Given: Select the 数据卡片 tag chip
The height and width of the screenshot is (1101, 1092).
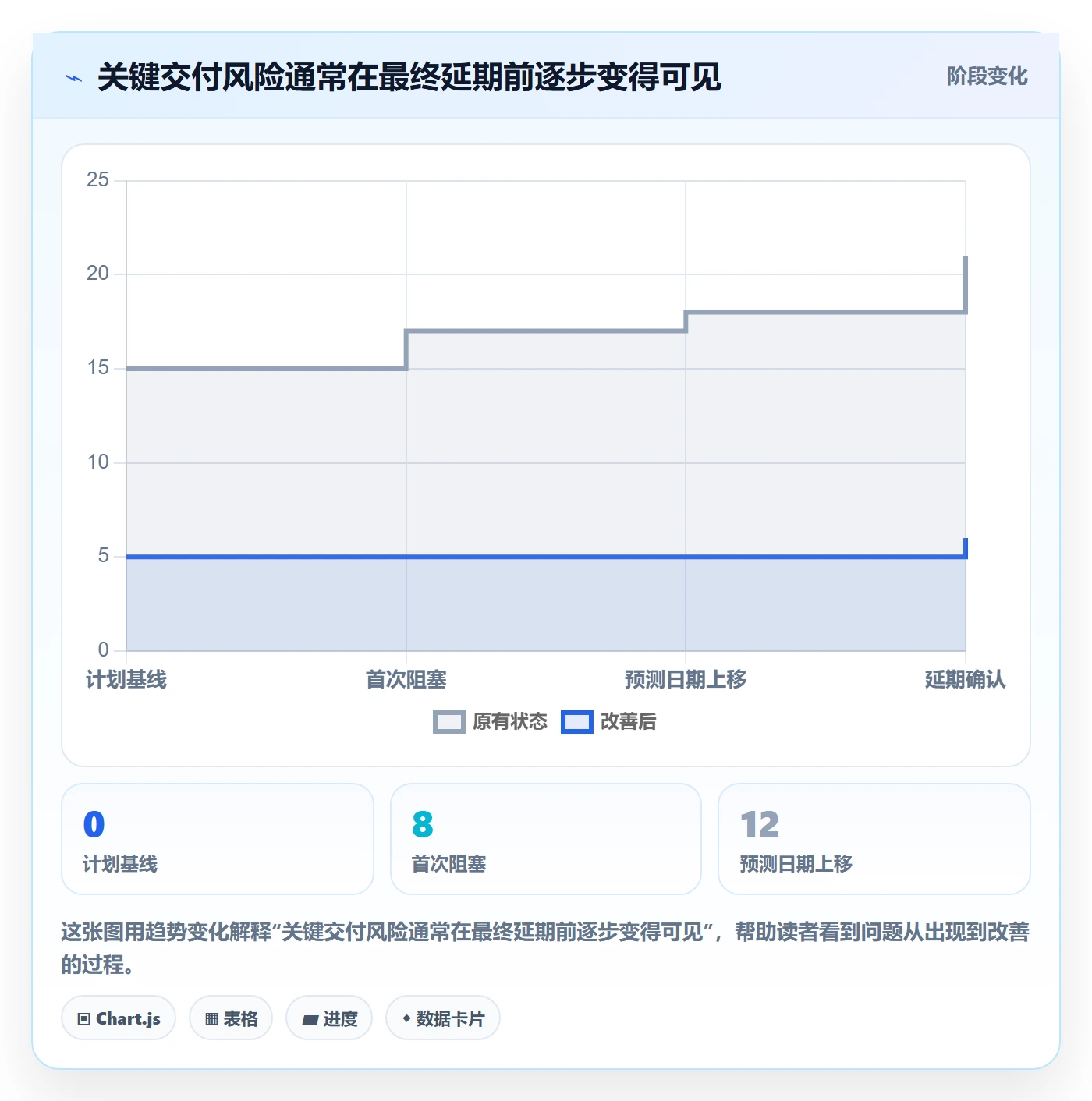Looking at the screenshot, I should click(443, 1018).
